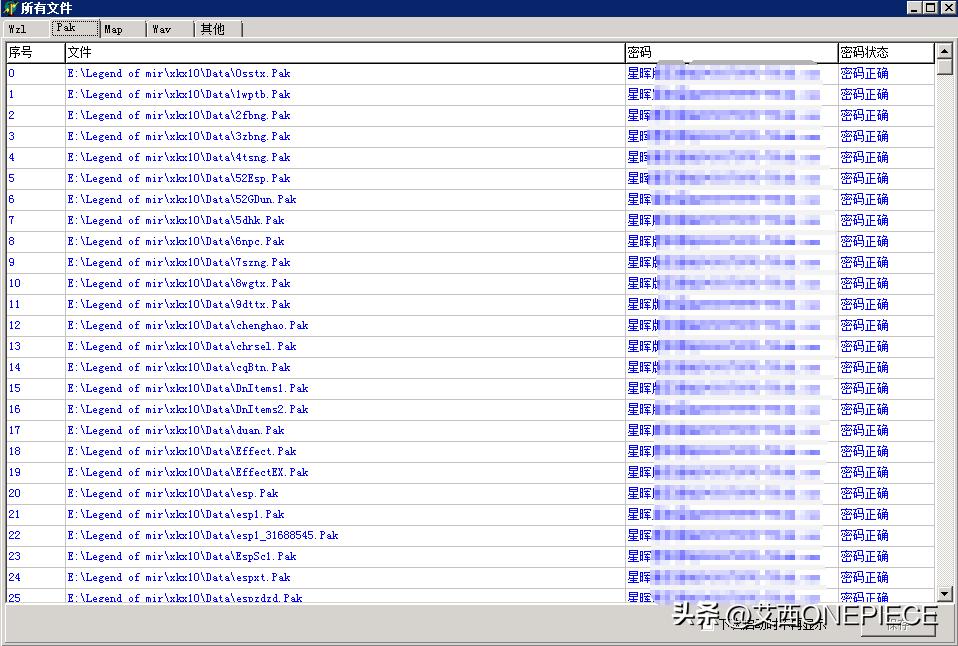The width and height of the screenshot is (958, 646).
Task: Select the Effect.Pak file path
Action: pos(181,451)
